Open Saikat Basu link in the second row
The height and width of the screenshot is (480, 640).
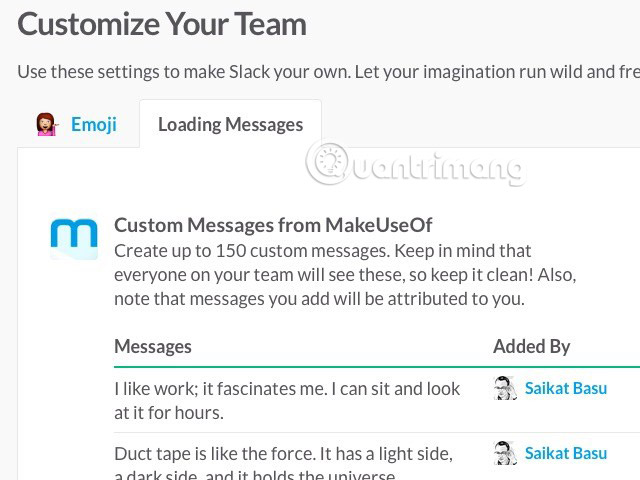tap(565, 453)
